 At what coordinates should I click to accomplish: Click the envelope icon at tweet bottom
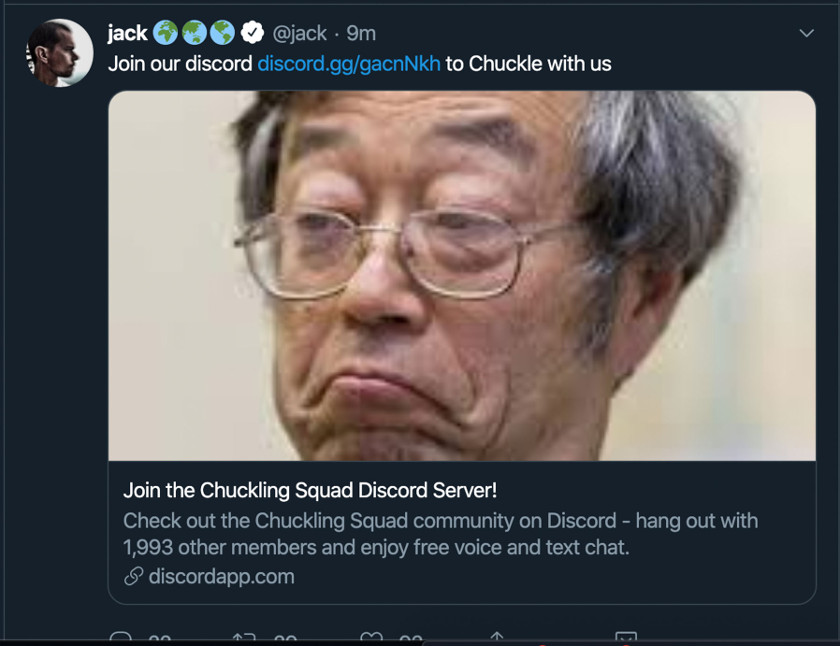(x=626, y=637)
